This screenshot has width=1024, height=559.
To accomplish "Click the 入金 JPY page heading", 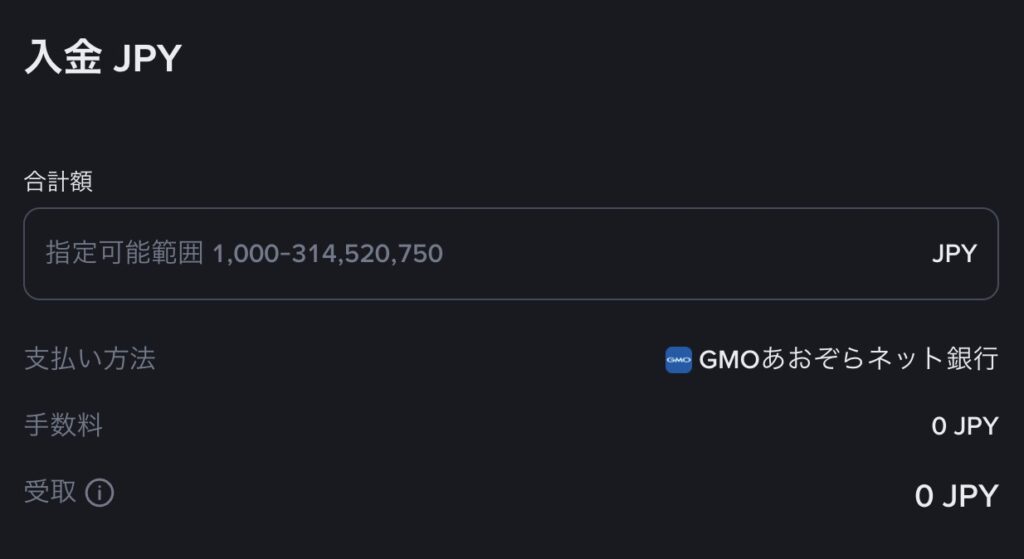I will (102, 59).
